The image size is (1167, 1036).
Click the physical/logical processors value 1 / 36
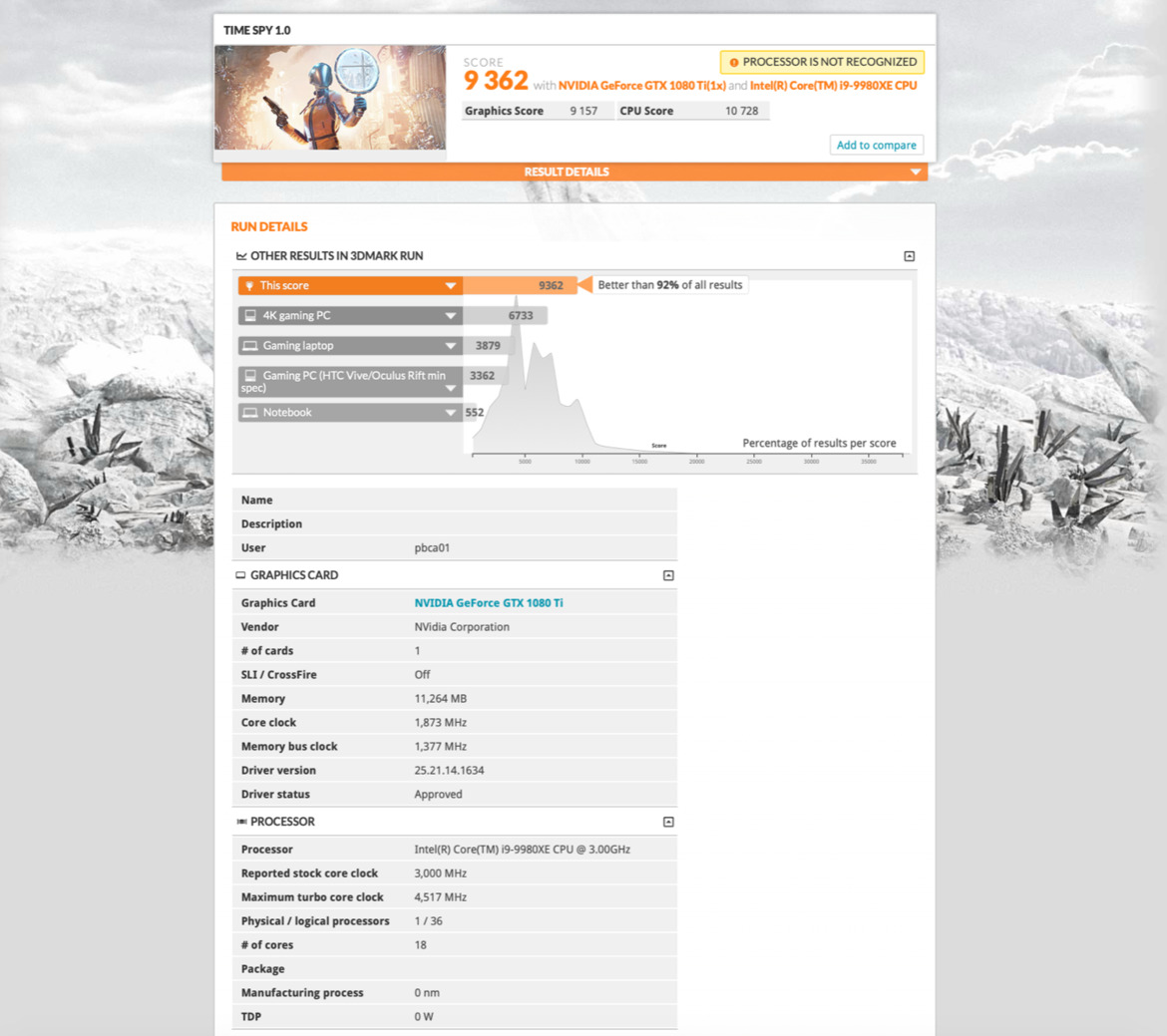(x=428, y=920)
